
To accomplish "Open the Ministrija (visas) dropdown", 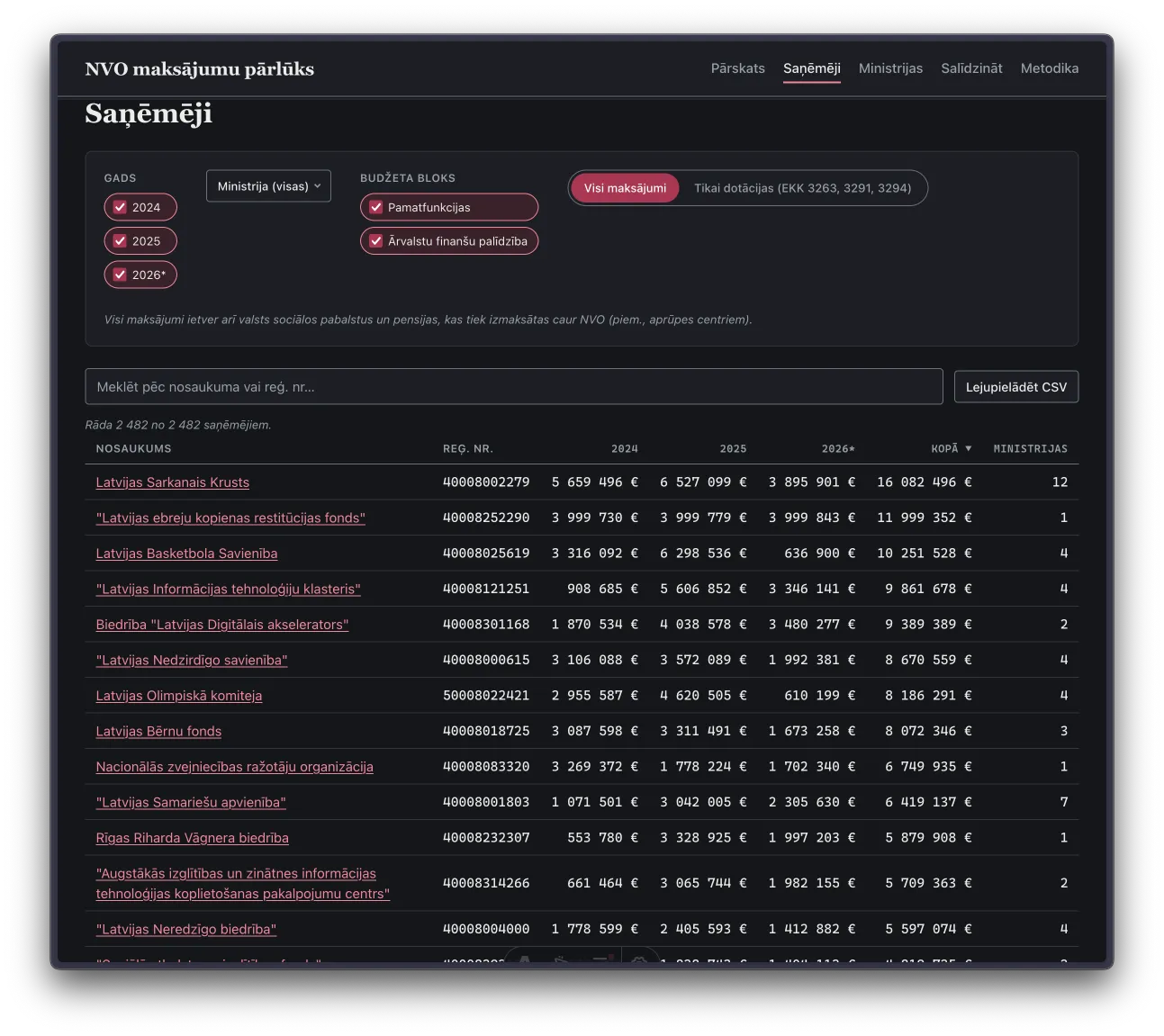I will (268, 186).
